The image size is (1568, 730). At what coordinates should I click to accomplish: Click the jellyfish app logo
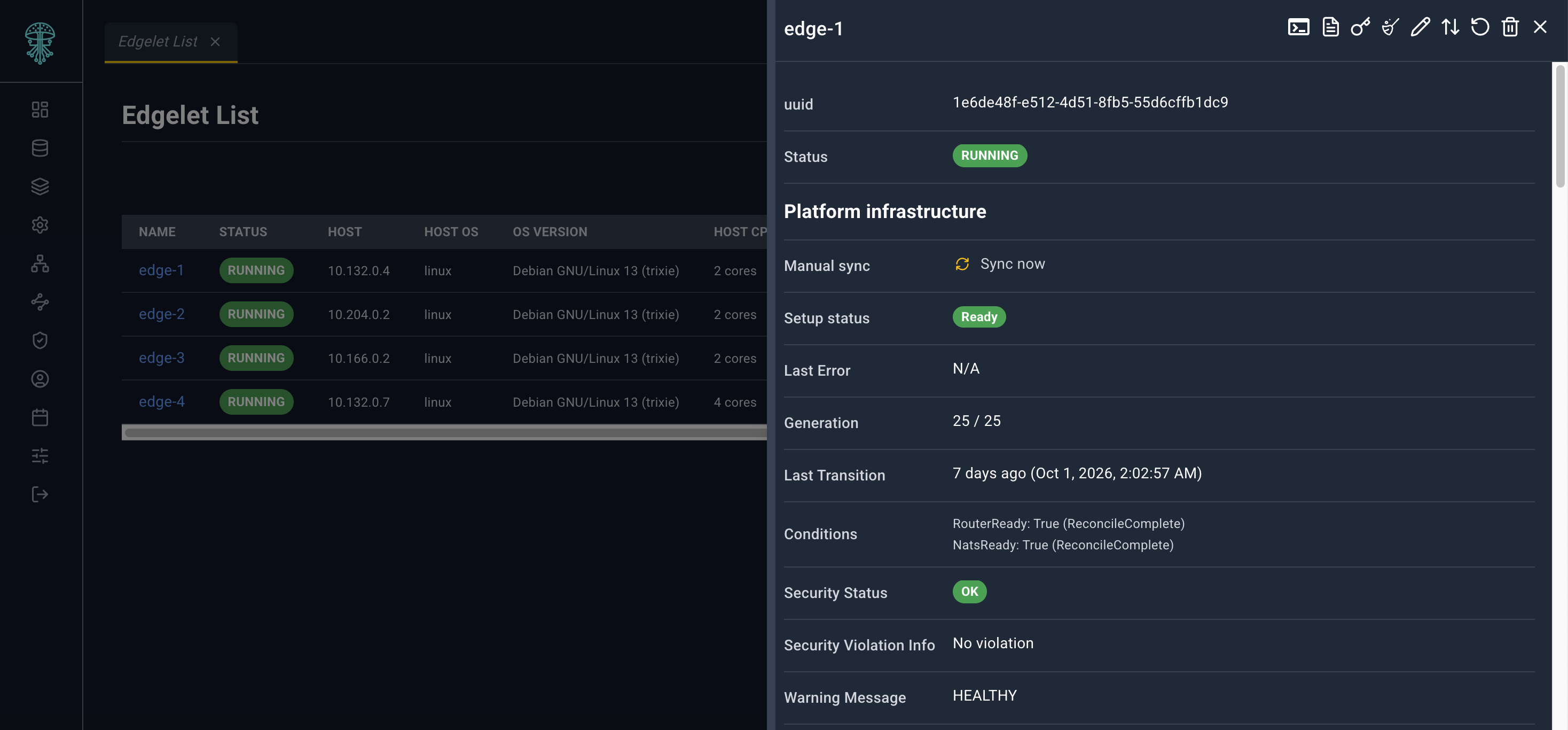tap(40, 43)
